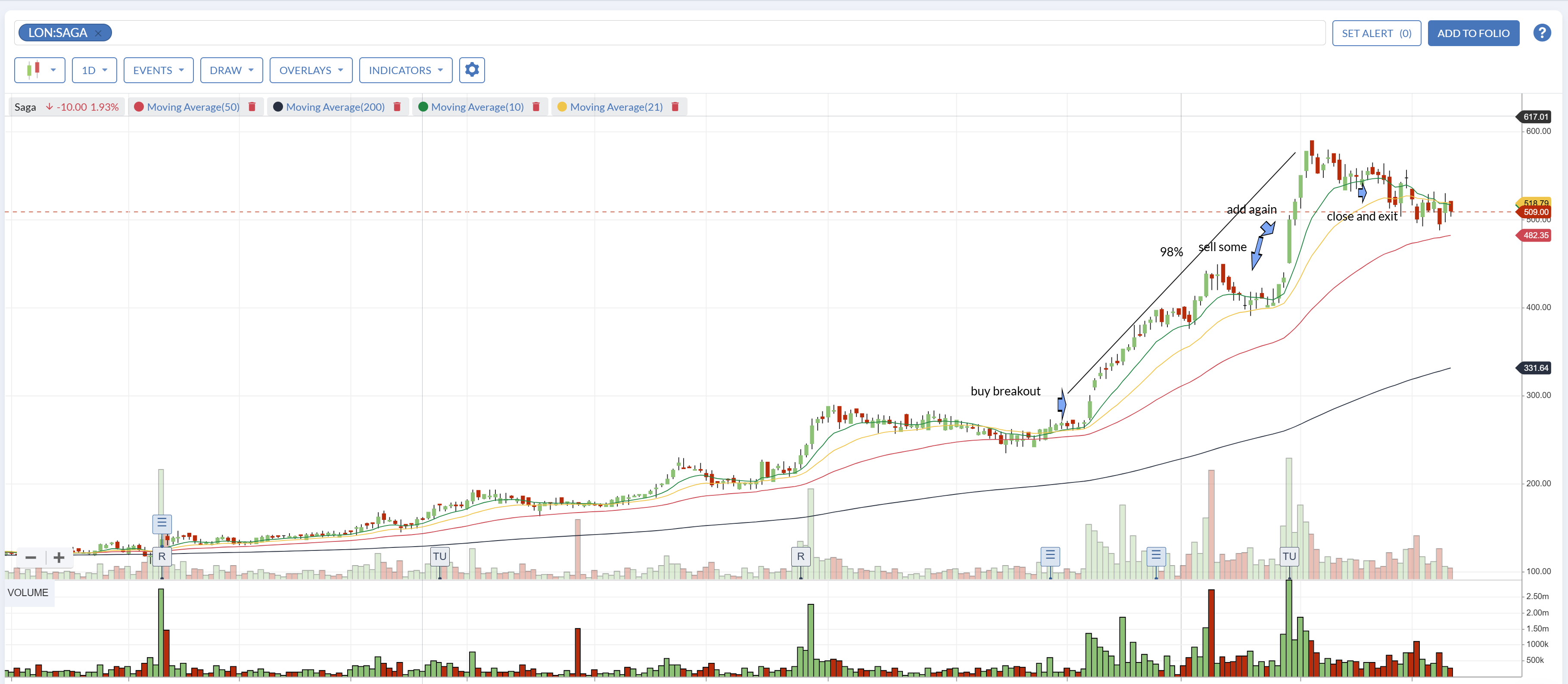Viewport: 1568px width, 684px height.
Task: Click the ADD TO FOLIO button
Action: tap(1473, 34)
